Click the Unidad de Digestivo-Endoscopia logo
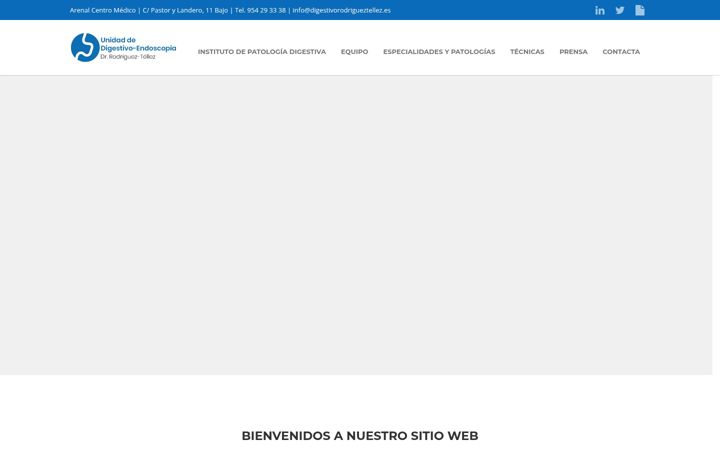The width and height of the screenshot is (720, 450). [124, 47]
